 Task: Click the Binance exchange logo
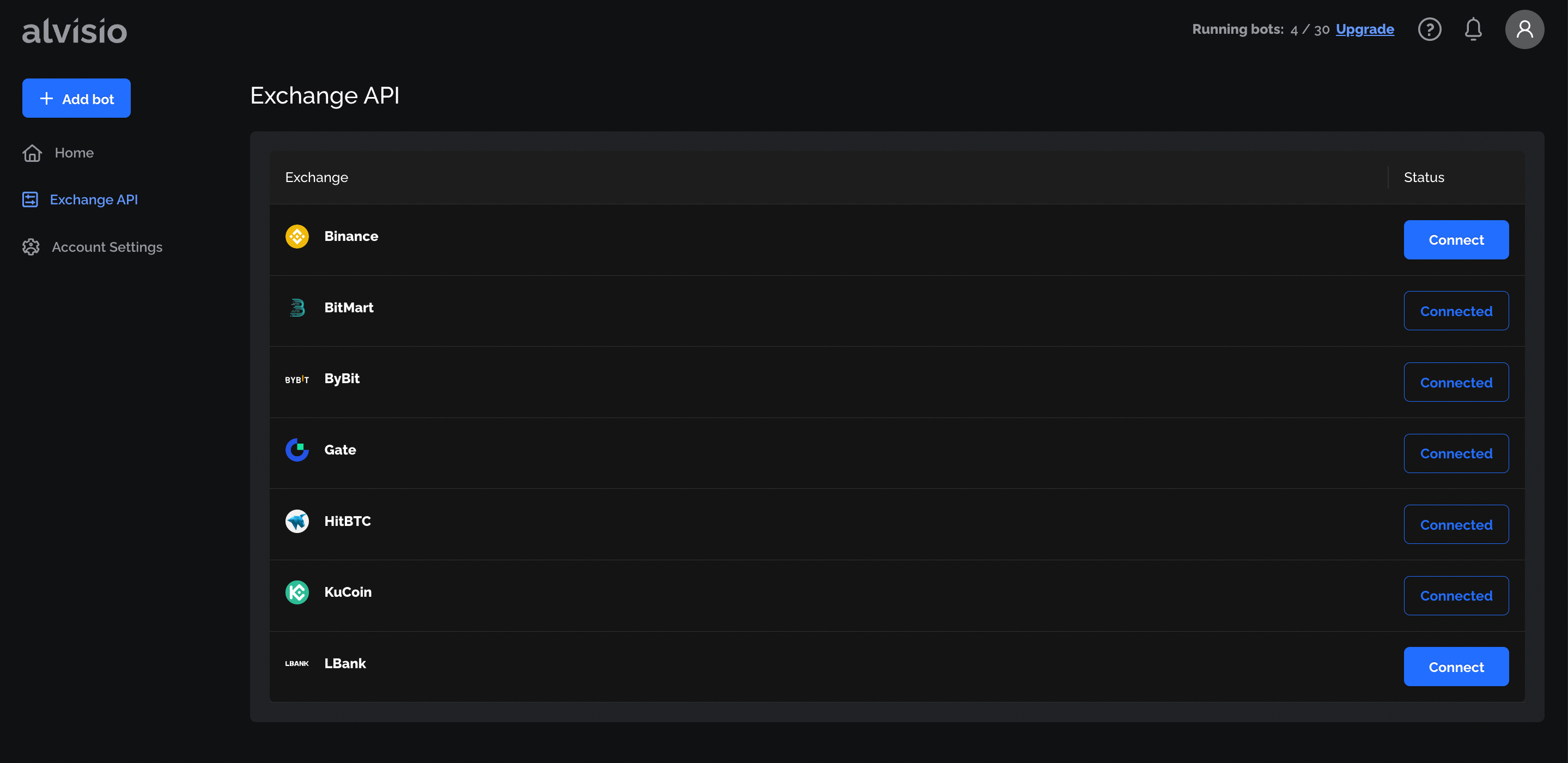(x=297, y=237)
